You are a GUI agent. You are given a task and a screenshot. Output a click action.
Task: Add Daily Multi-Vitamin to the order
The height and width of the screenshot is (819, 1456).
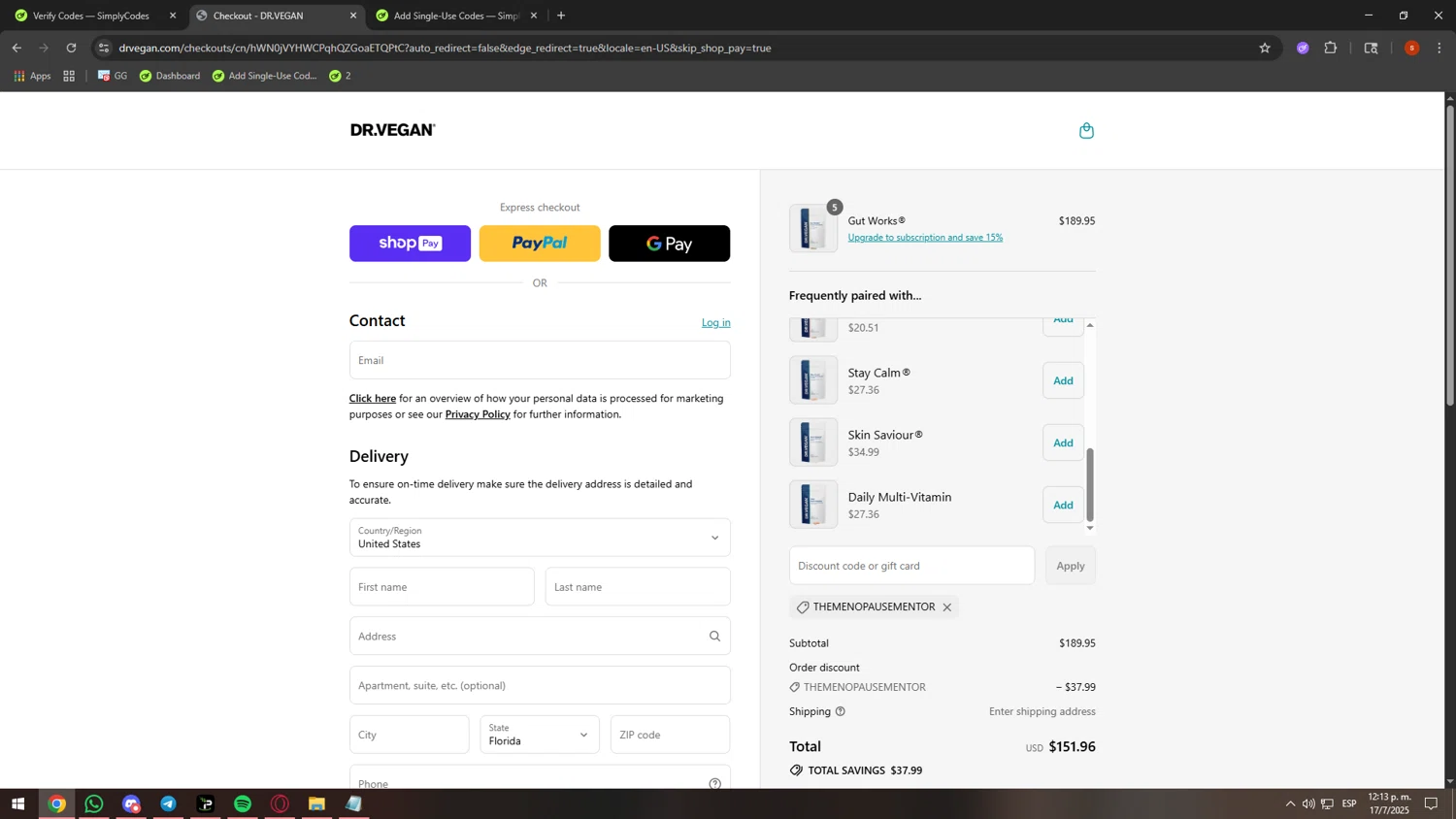(1063, 505)
